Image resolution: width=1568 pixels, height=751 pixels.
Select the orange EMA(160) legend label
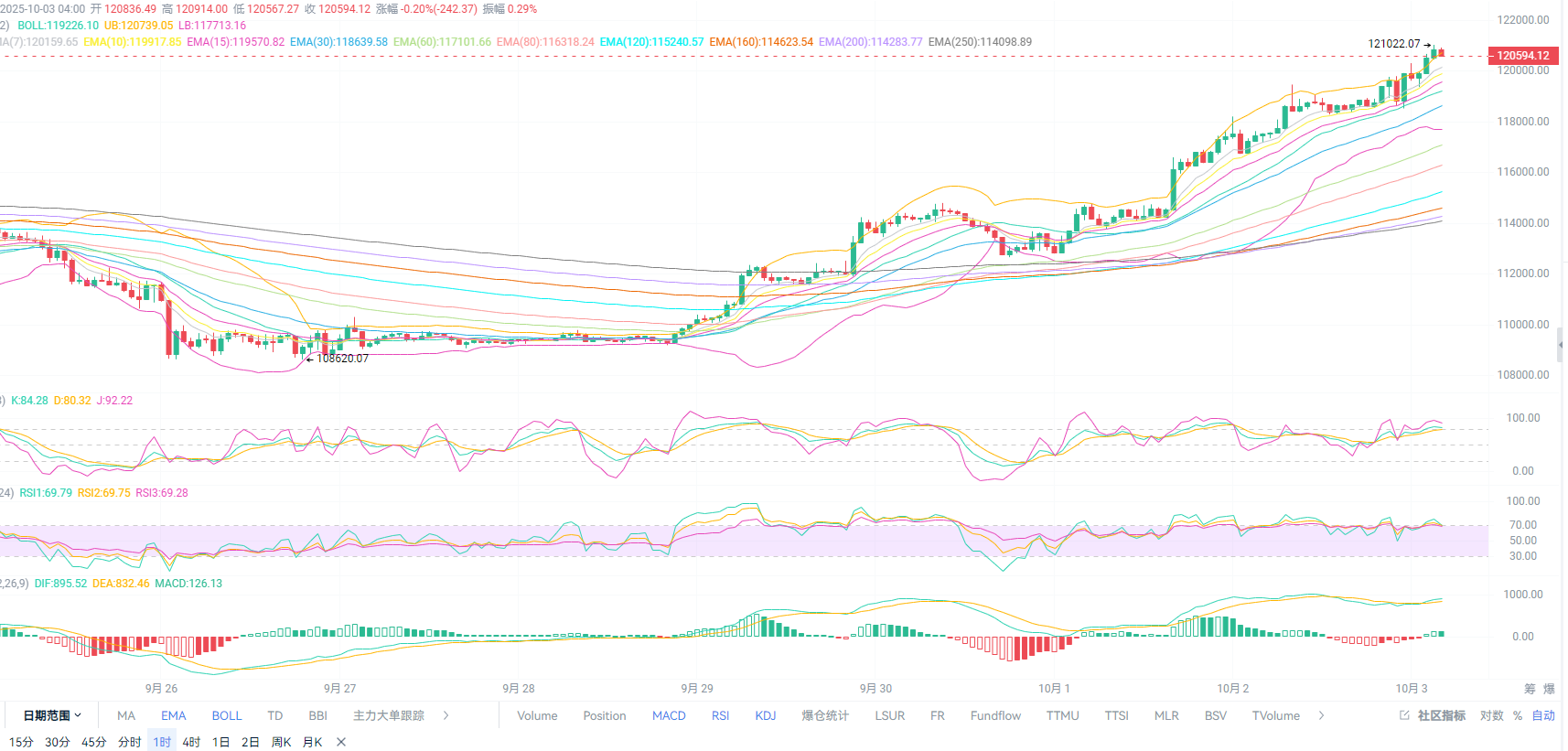pyautogui.click(x=761, y=42)
